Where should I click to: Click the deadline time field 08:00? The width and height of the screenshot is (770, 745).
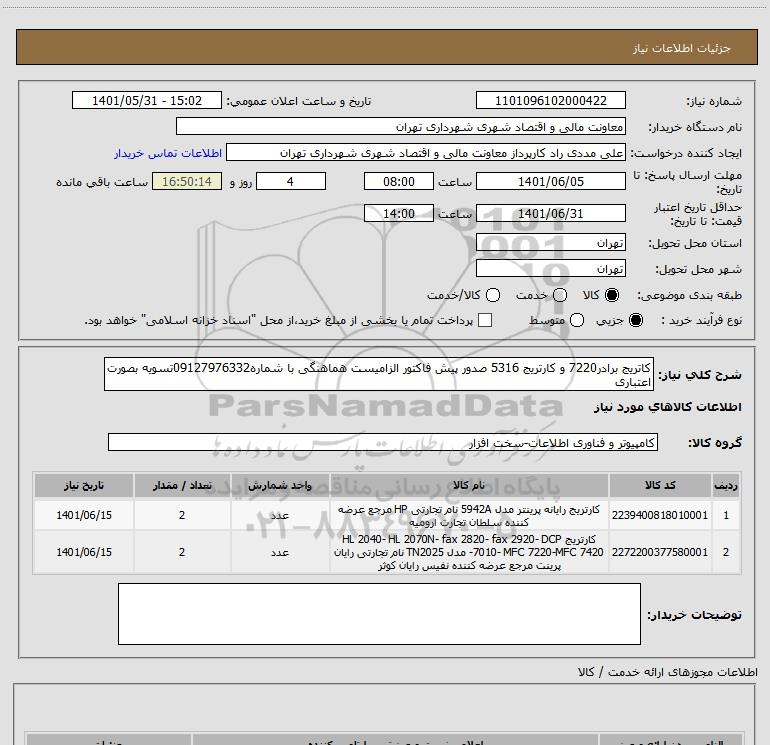click(x=399, y=182)
